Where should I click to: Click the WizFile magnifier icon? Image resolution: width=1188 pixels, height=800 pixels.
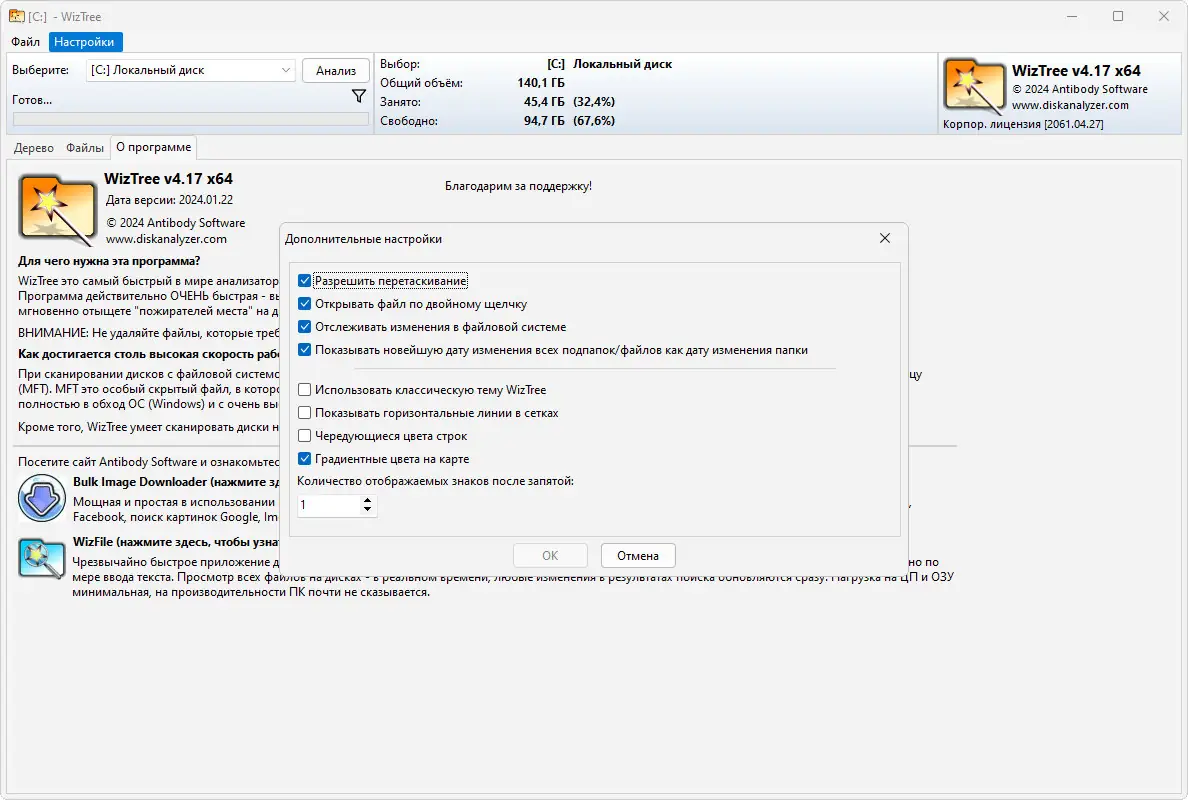41,558
